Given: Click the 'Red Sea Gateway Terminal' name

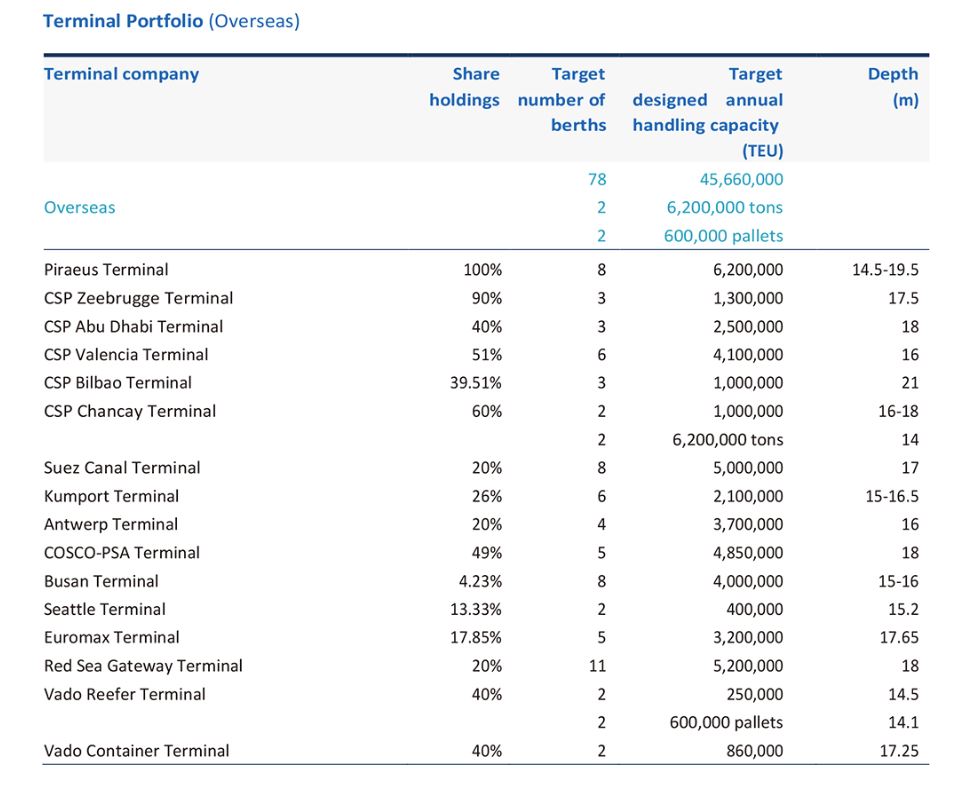Looking at the screenshot, I should [143, 666].
